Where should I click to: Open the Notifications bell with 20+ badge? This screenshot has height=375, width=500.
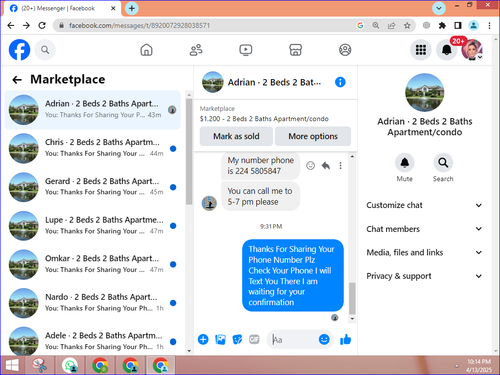coord(447,50)
